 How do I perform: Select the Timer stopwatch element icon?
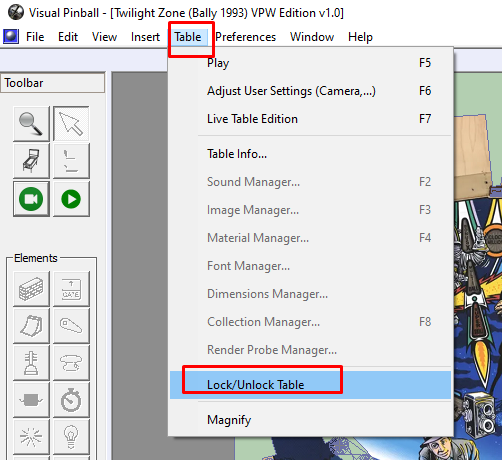71,400
